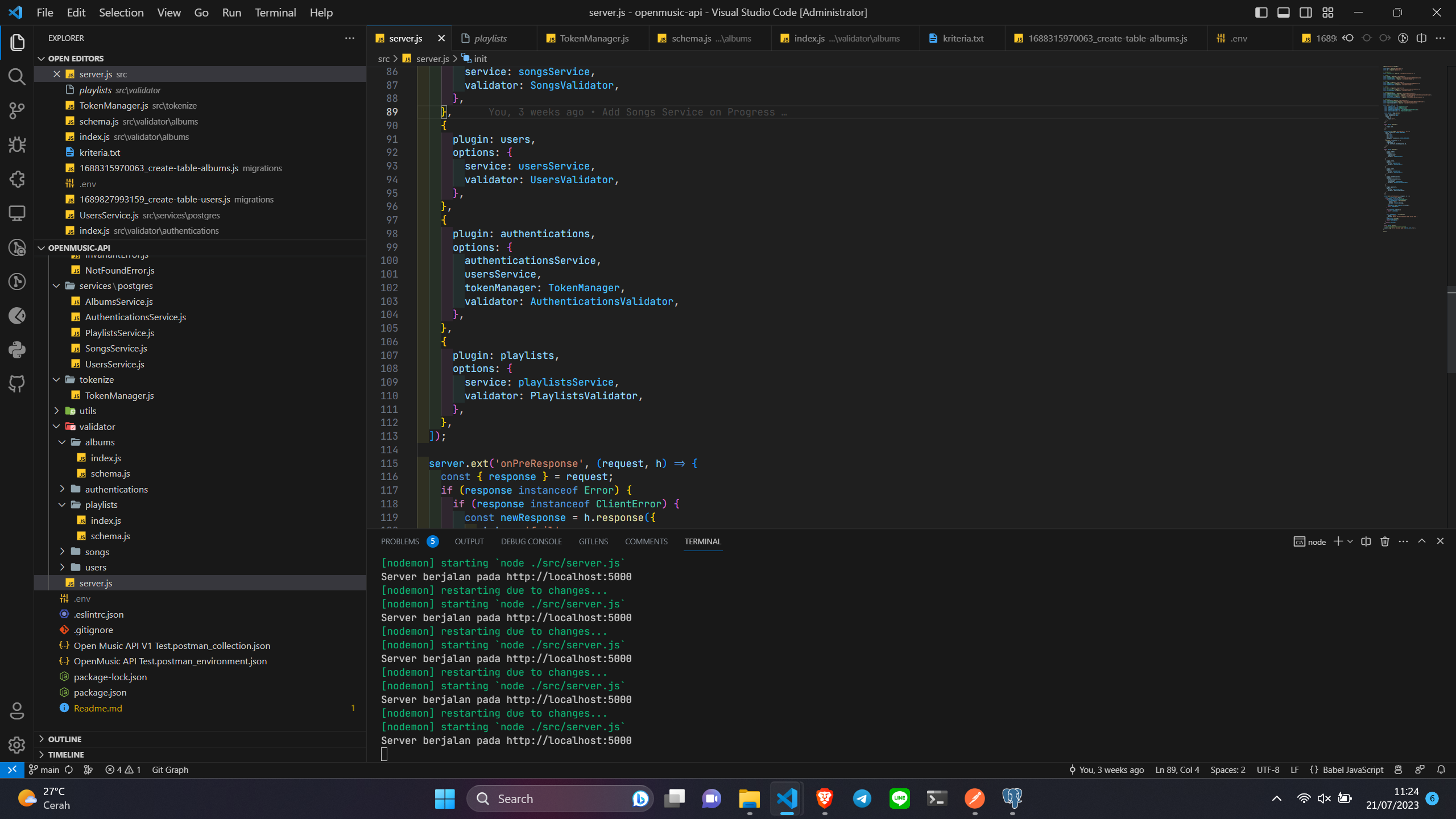
Task: Expand the OUTLINE section
Action: [65, 739]
